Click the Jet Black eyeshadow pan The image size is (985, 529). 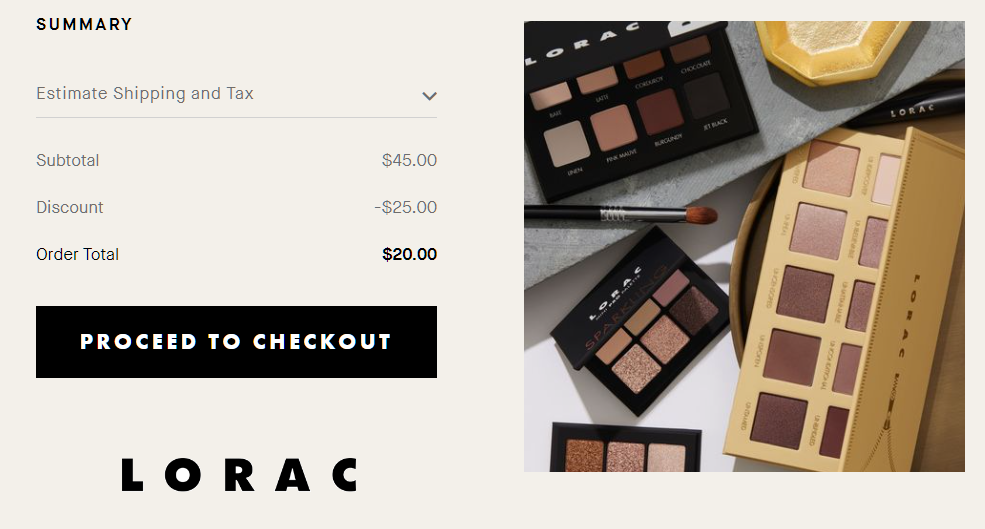click(x=707, y=96)
